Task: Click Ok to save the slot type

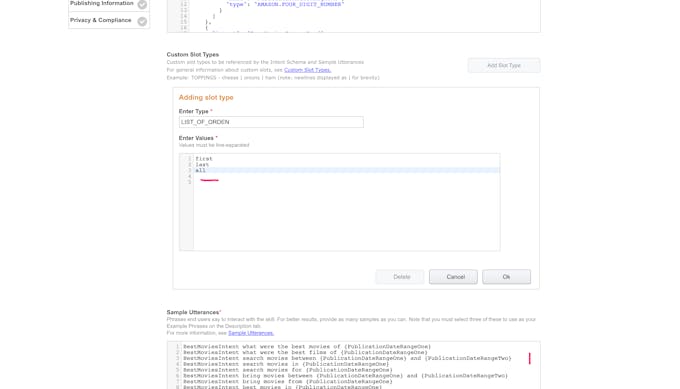Action: point(507,277)
